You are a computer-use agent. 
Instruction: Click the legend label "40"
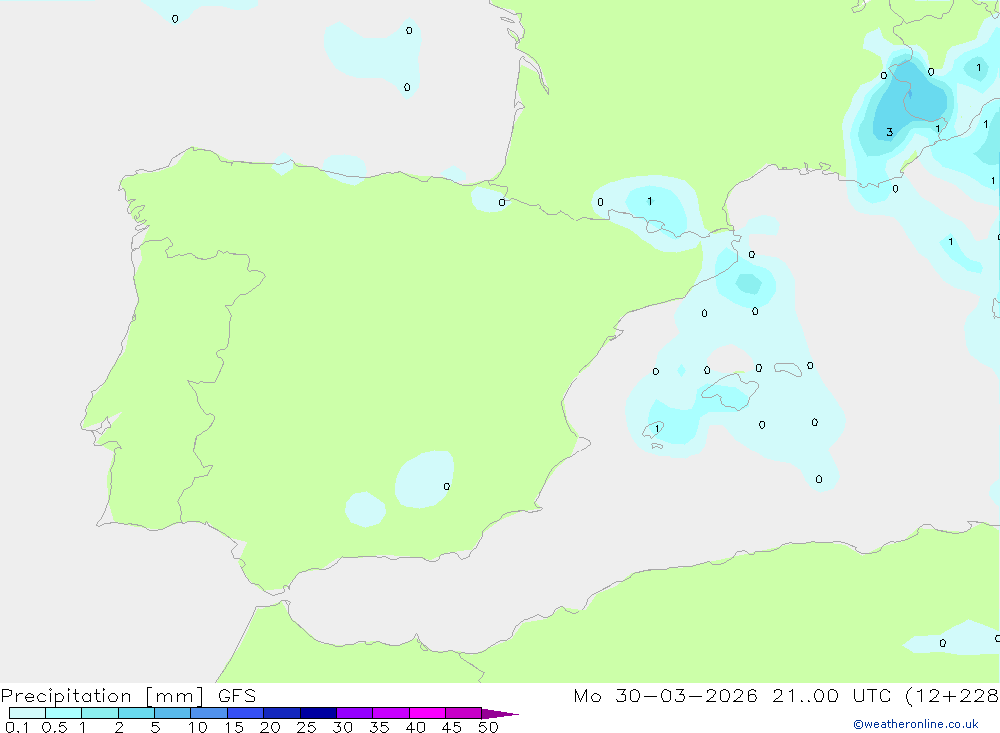[416, 727]
